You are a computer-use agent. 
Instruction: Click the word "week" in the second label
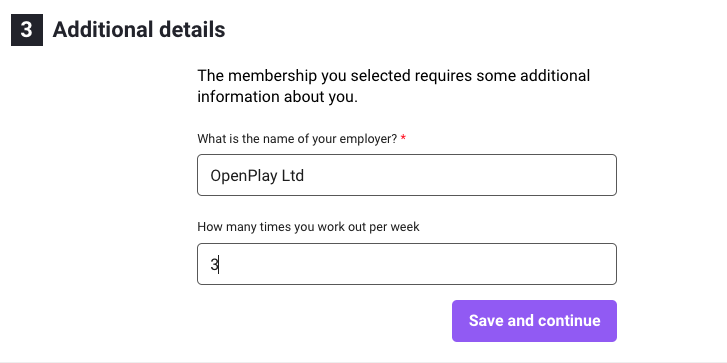[x=405, y=227]
